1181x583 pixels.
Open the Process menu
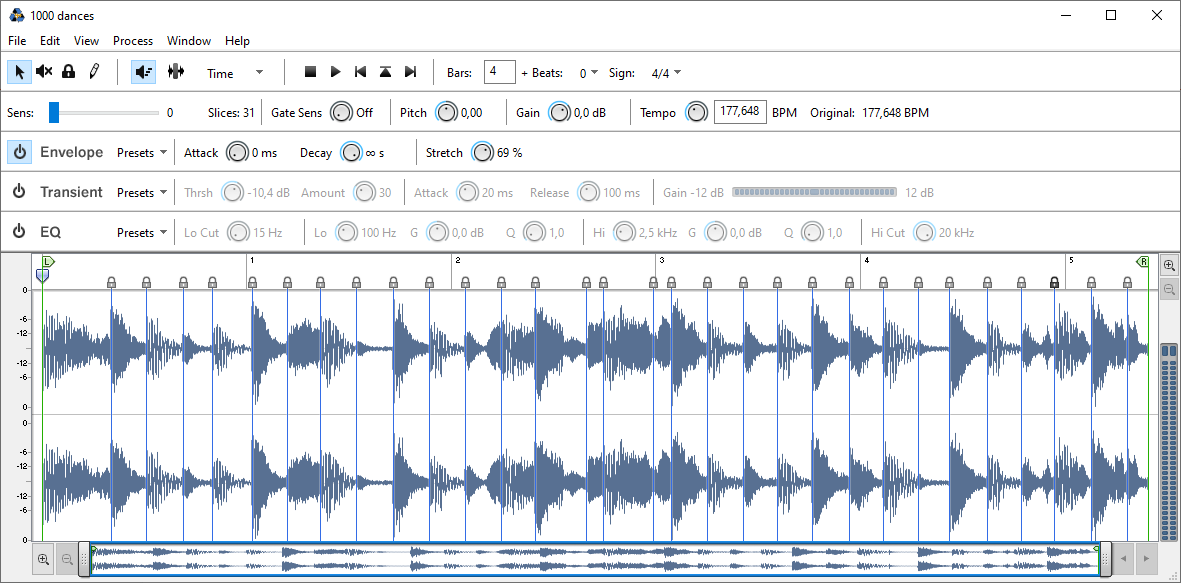coord(133,41)
